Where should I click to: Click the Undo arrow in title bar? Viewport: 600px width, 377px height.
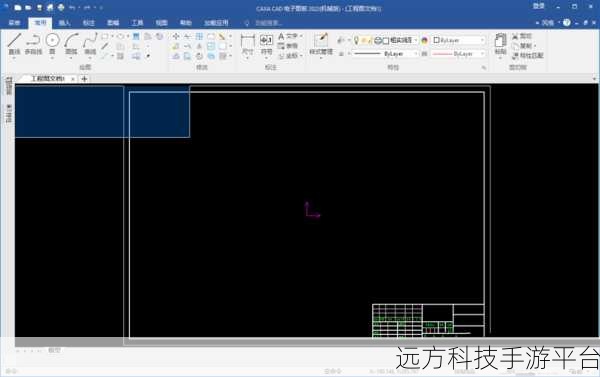pyautogui.click(x=72, y=7)
